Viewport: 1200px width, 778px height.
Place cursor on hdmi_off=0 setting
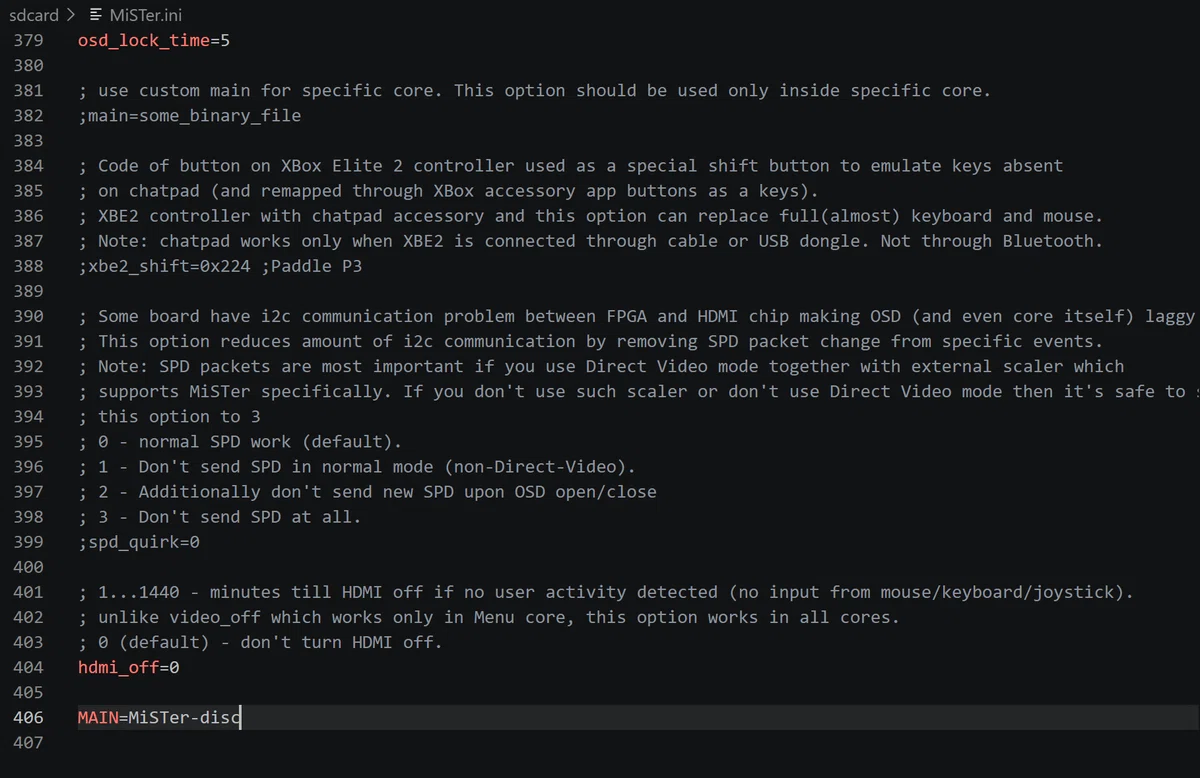(128, 667)
